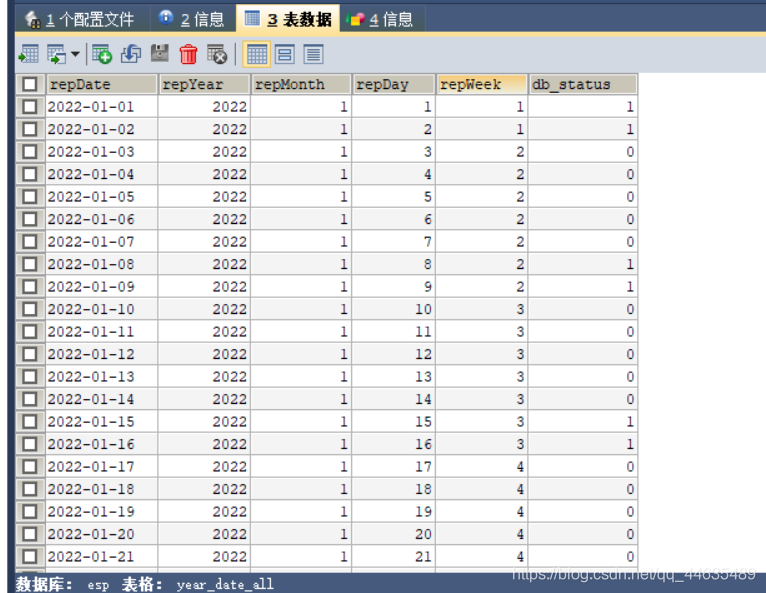Click db_status cell in the 2022-01-08 row
Screen dimensions: 766x593
pos(583,264)
